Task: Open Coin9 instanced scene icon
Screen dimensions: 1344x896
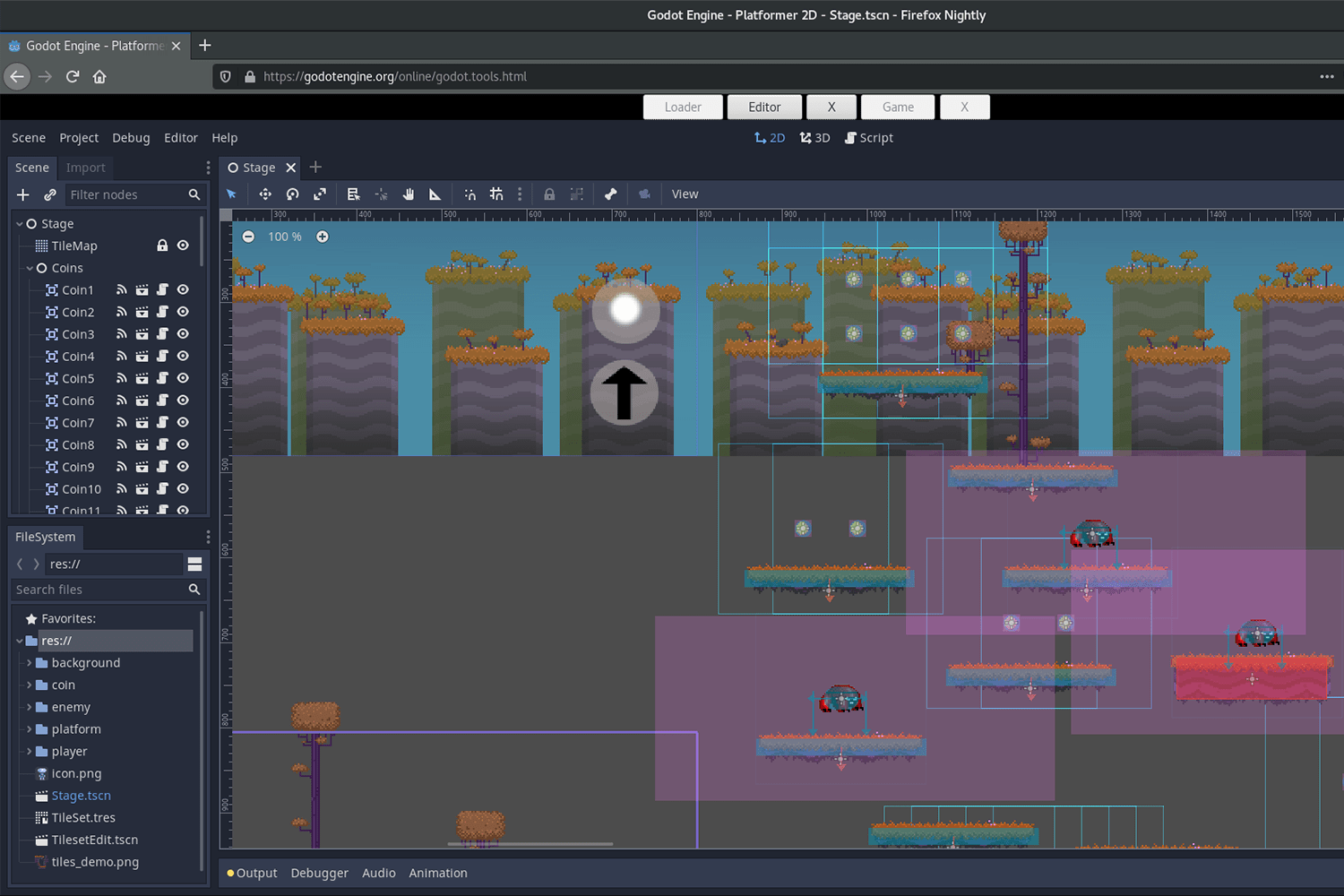Action: (142, 467)
